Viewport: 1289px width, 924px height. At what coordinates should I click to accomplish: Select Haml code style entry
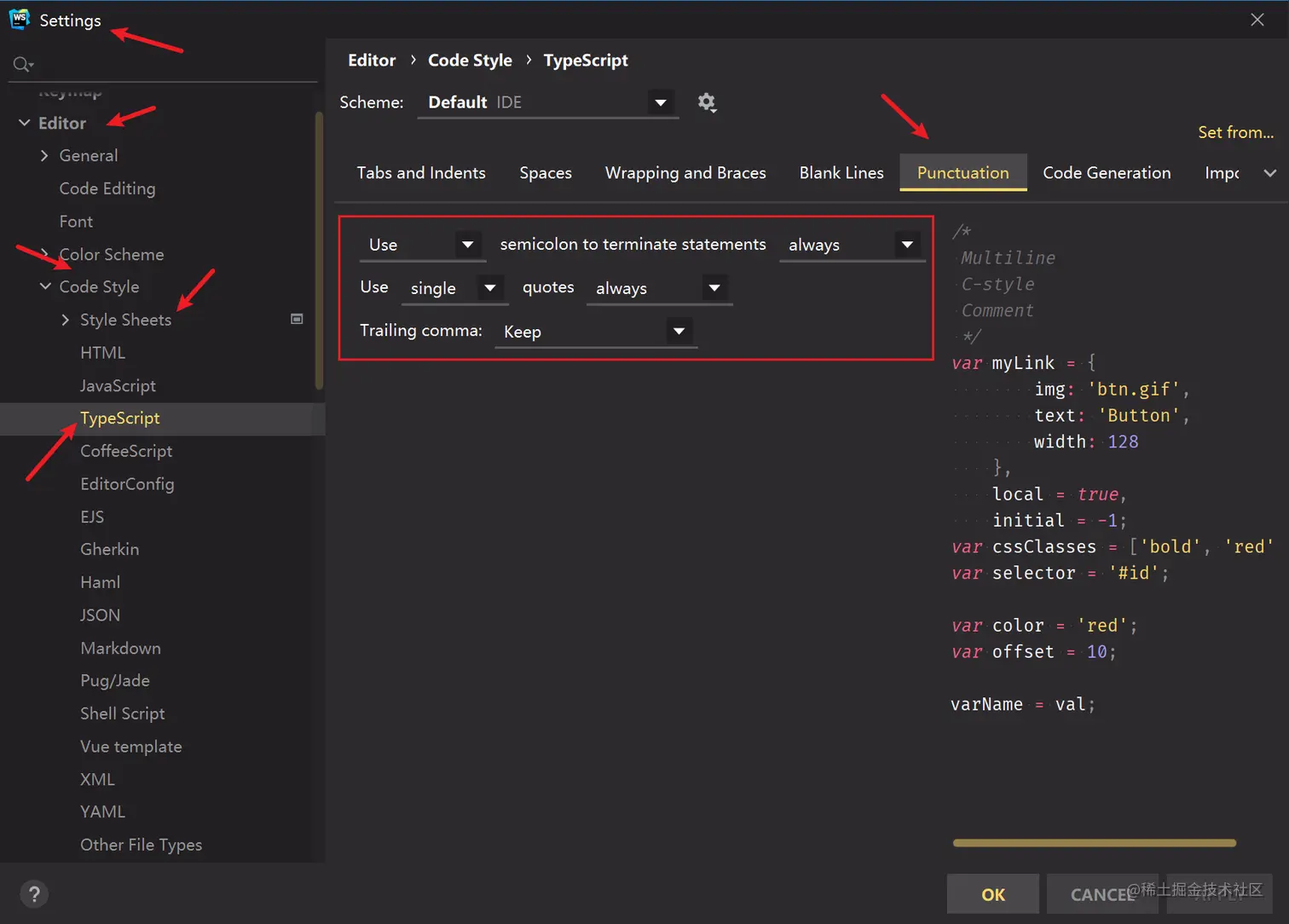100,582
